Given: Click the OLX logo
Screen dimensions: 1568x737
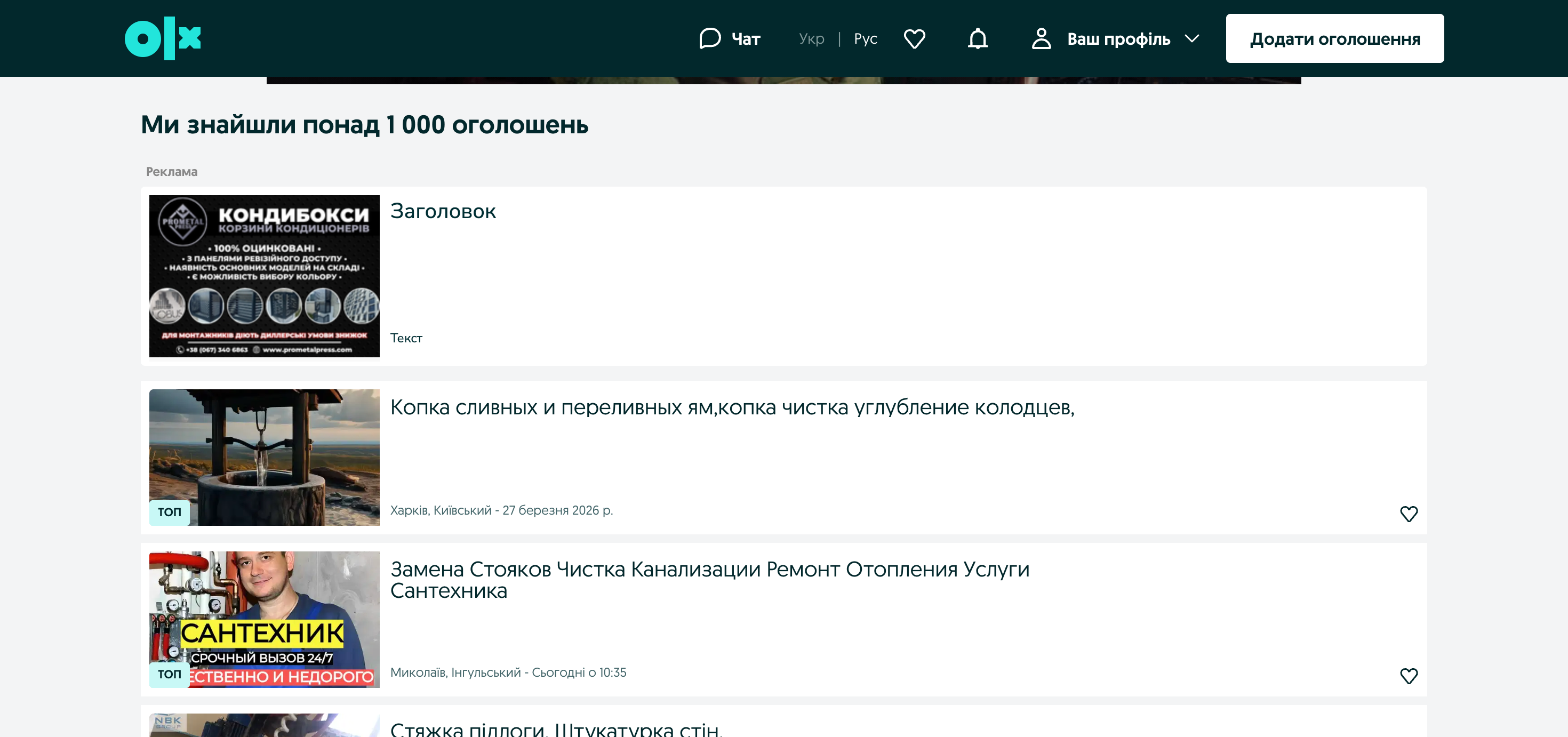Looking at the screenshot, I should (x=163, y=38).
